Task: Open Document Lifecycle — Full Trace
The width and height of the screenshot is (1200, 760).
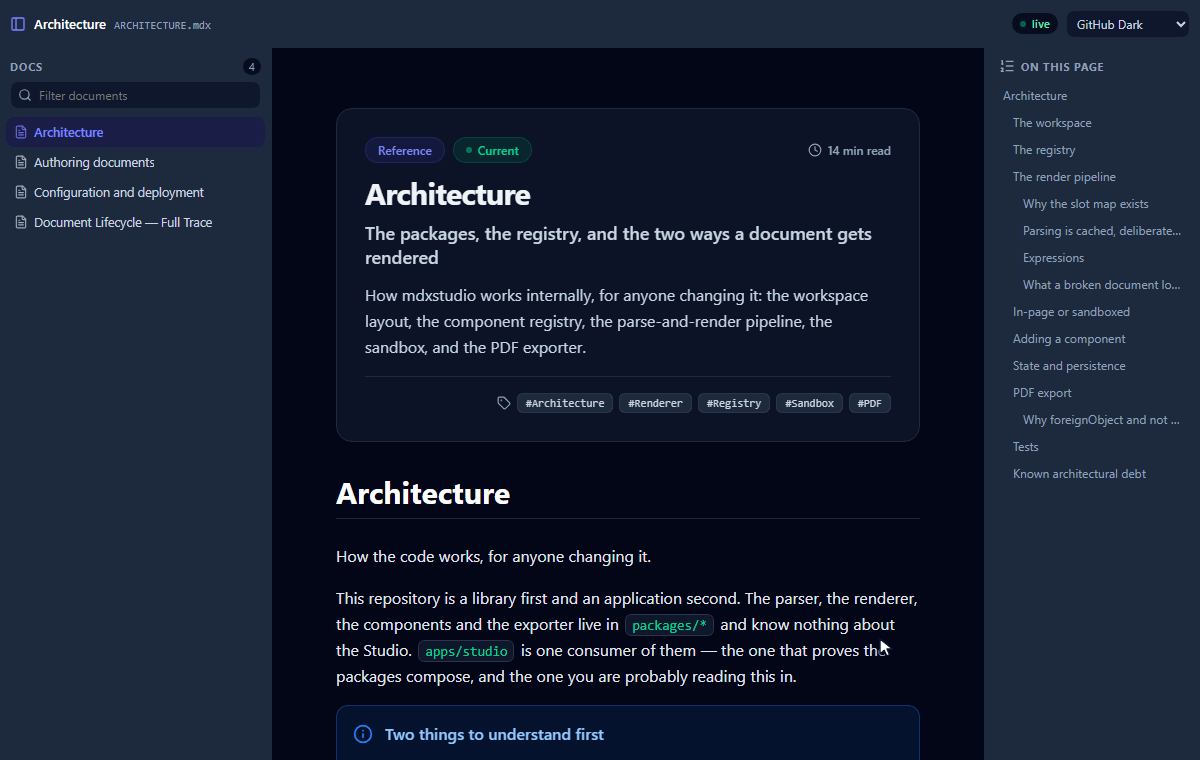Action: [x=136, y=222]
